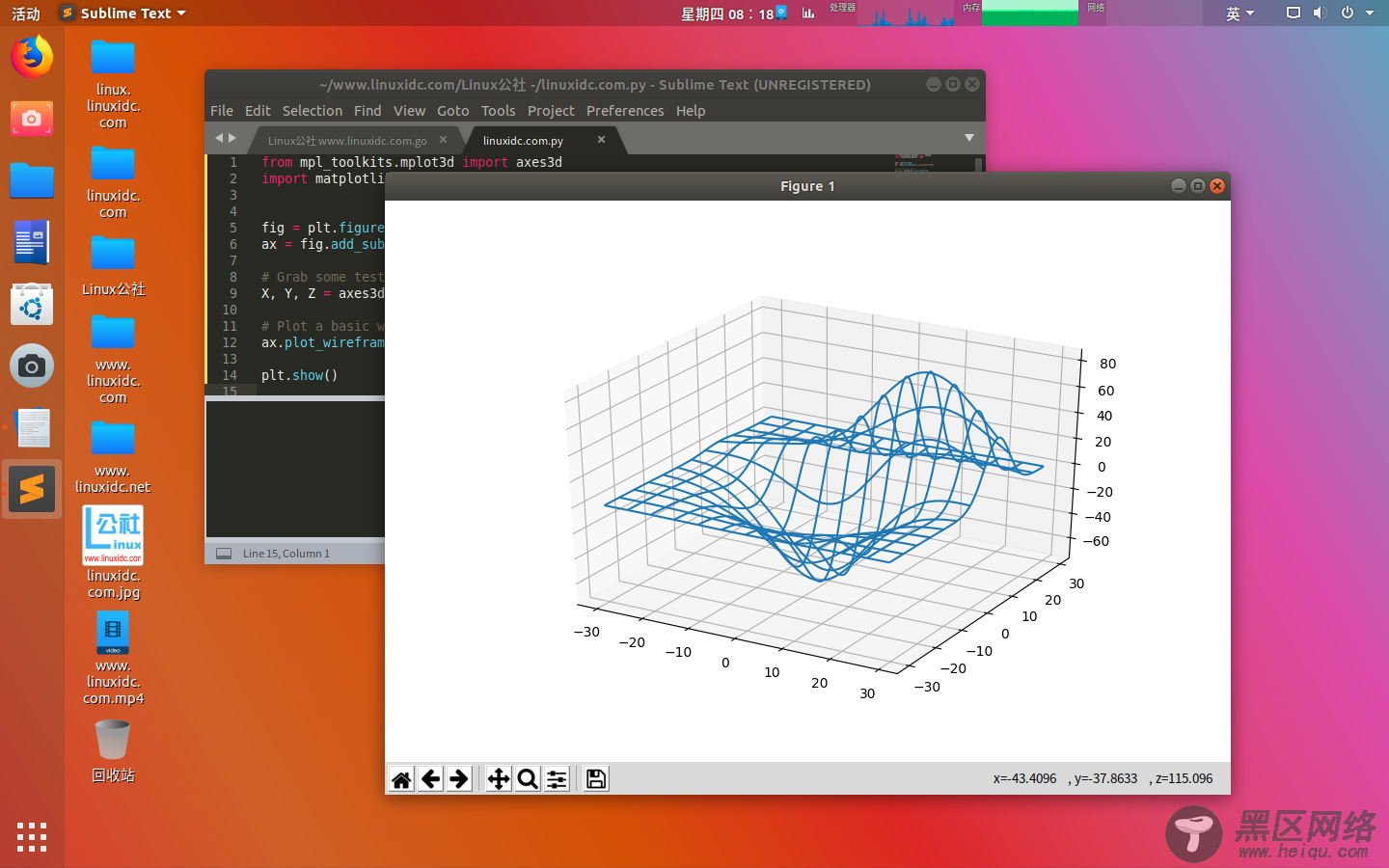Switch to the Linux公社 www.linuxidc.com.go tab
Screen dimensions: 1389x868
347,141
